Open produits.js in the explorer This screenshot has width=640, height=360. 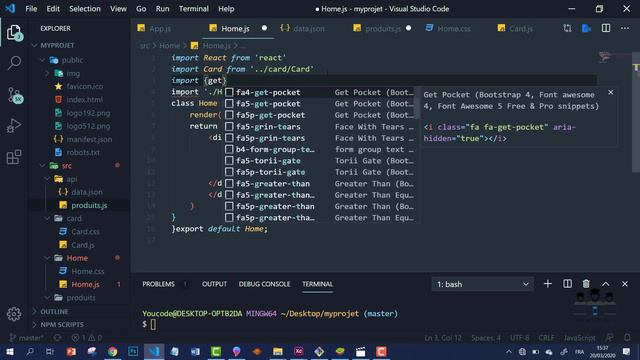[89, 205]
